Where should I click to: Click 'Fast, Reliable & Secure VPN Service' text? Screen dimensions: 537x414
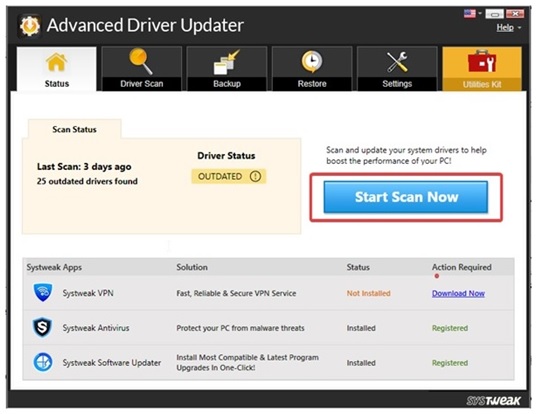click(x=236, y=293)
